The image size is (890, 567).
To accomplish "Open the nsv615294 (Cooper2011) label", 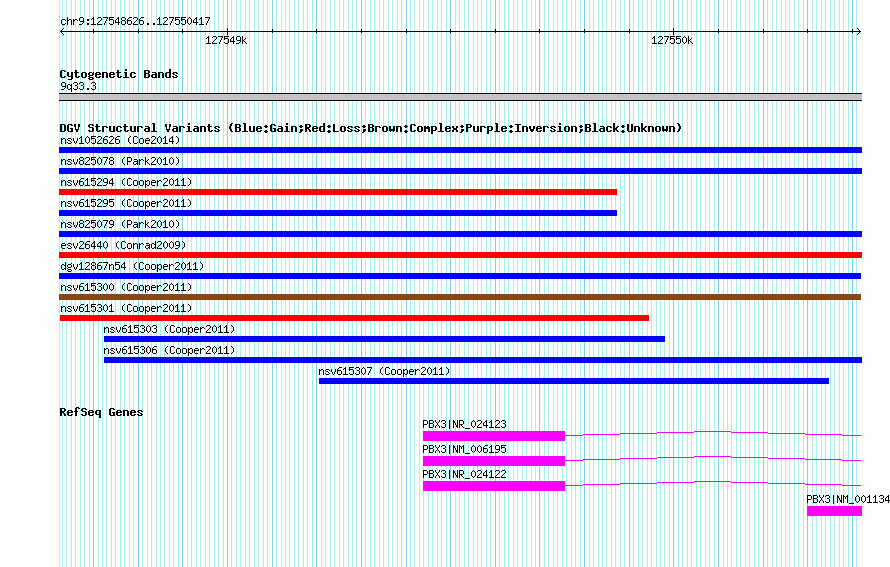I will tap(126, 182).
